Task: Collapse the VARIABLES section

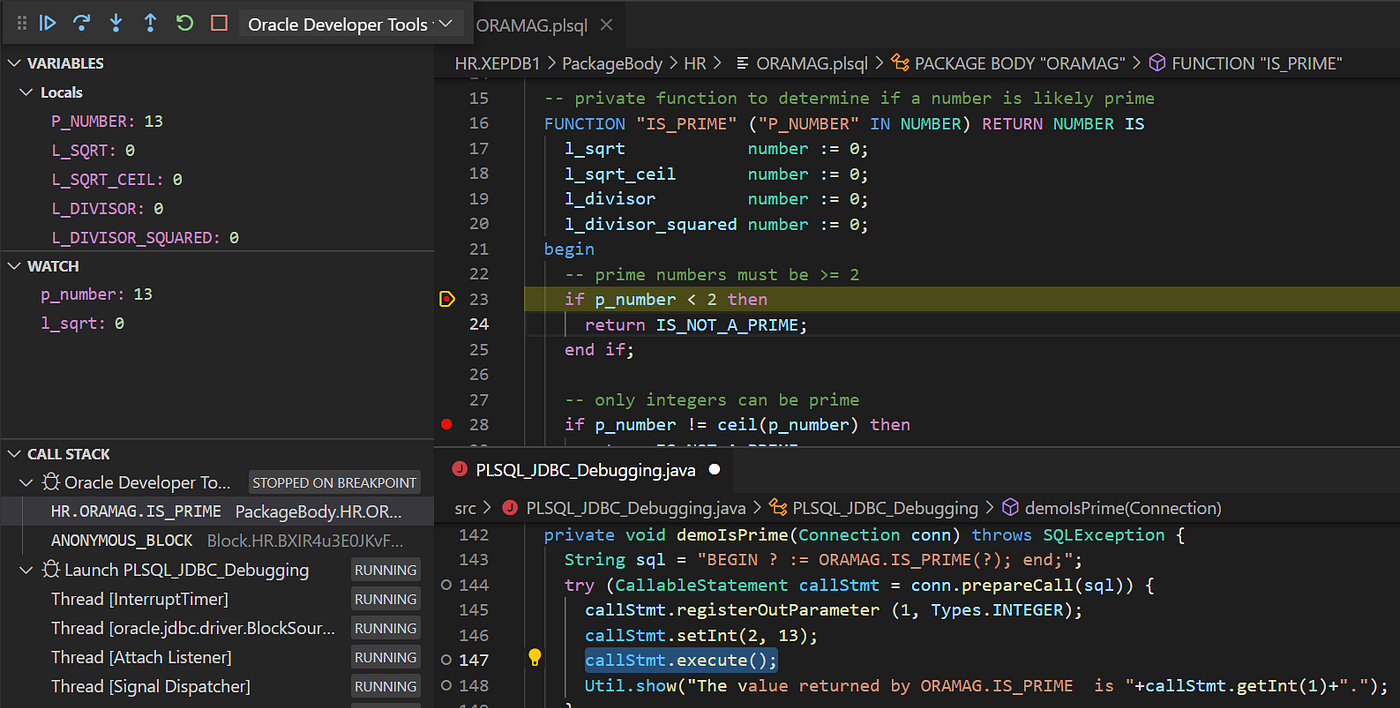Action: (15, 62)
